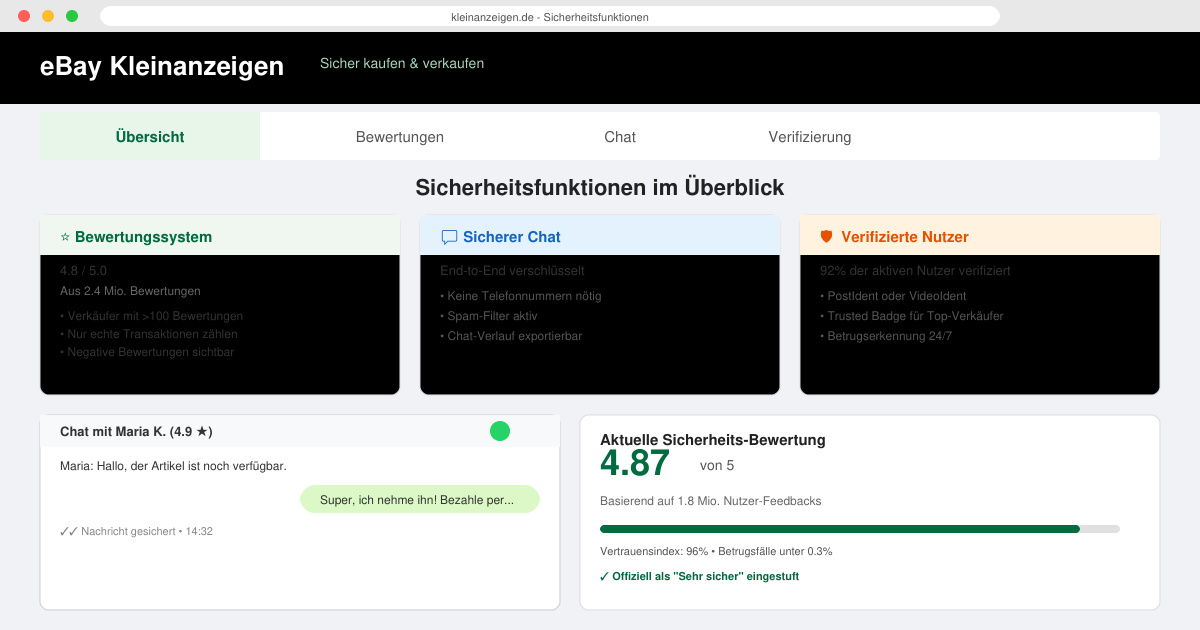Click Maria's message Hallo, der Artikel
This screenshot has width=1200, height=630.
click(173, 466)
